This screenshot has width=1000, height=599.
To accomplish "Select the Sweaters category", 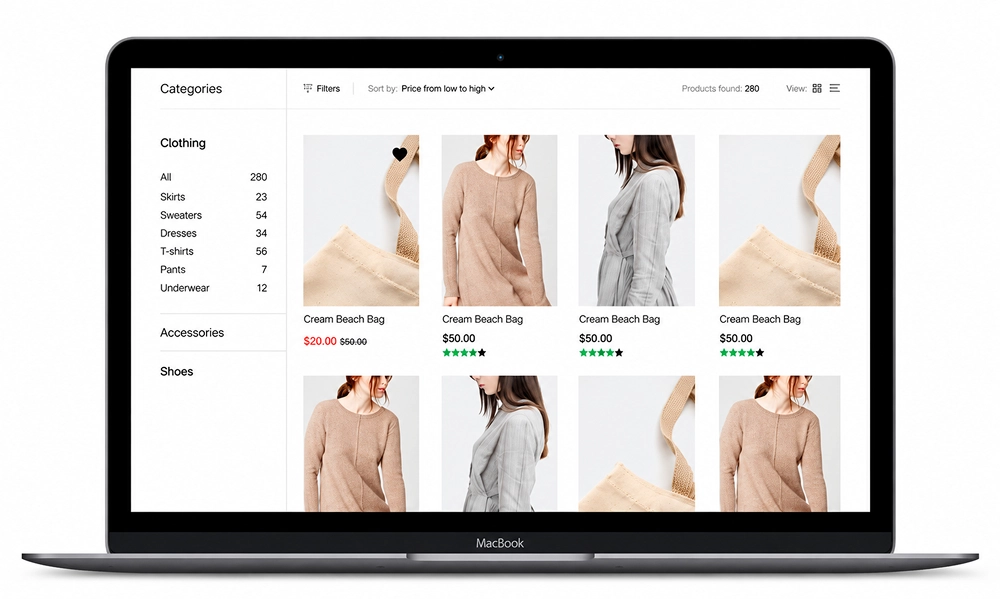I will click(x=180, y=215).
